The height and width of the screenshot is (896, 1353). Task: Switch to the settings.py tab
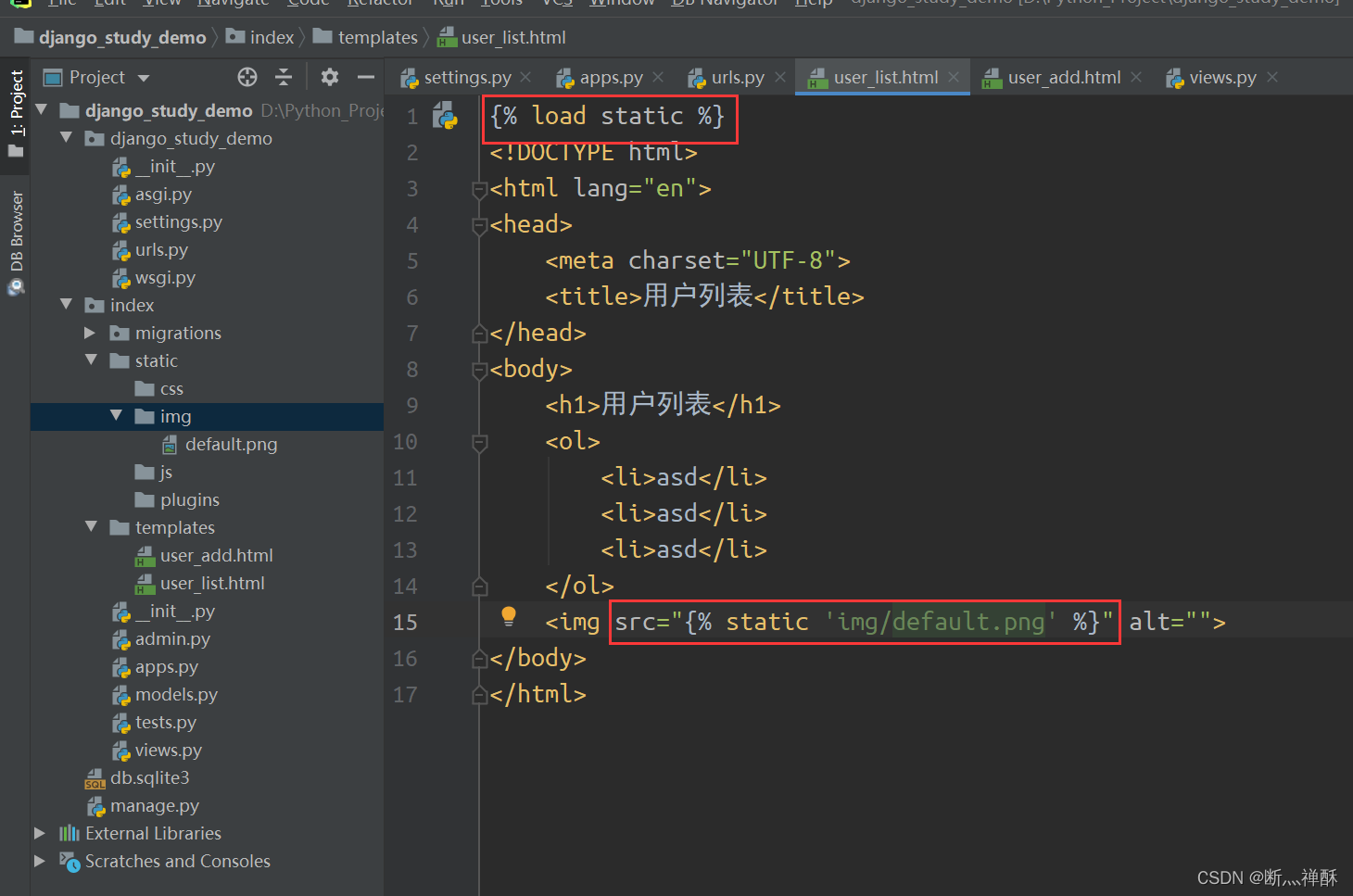(457, 78)
